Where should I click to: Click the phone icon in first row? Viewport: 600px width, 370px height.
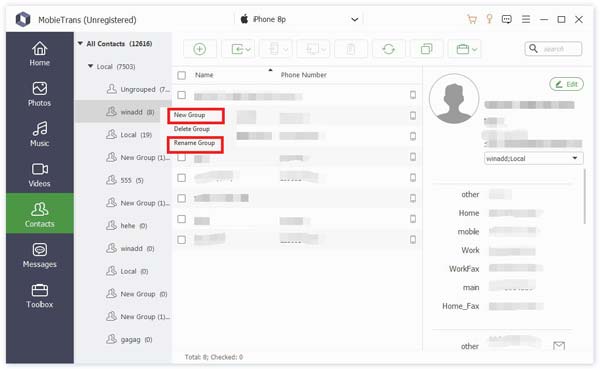point(413,95)
